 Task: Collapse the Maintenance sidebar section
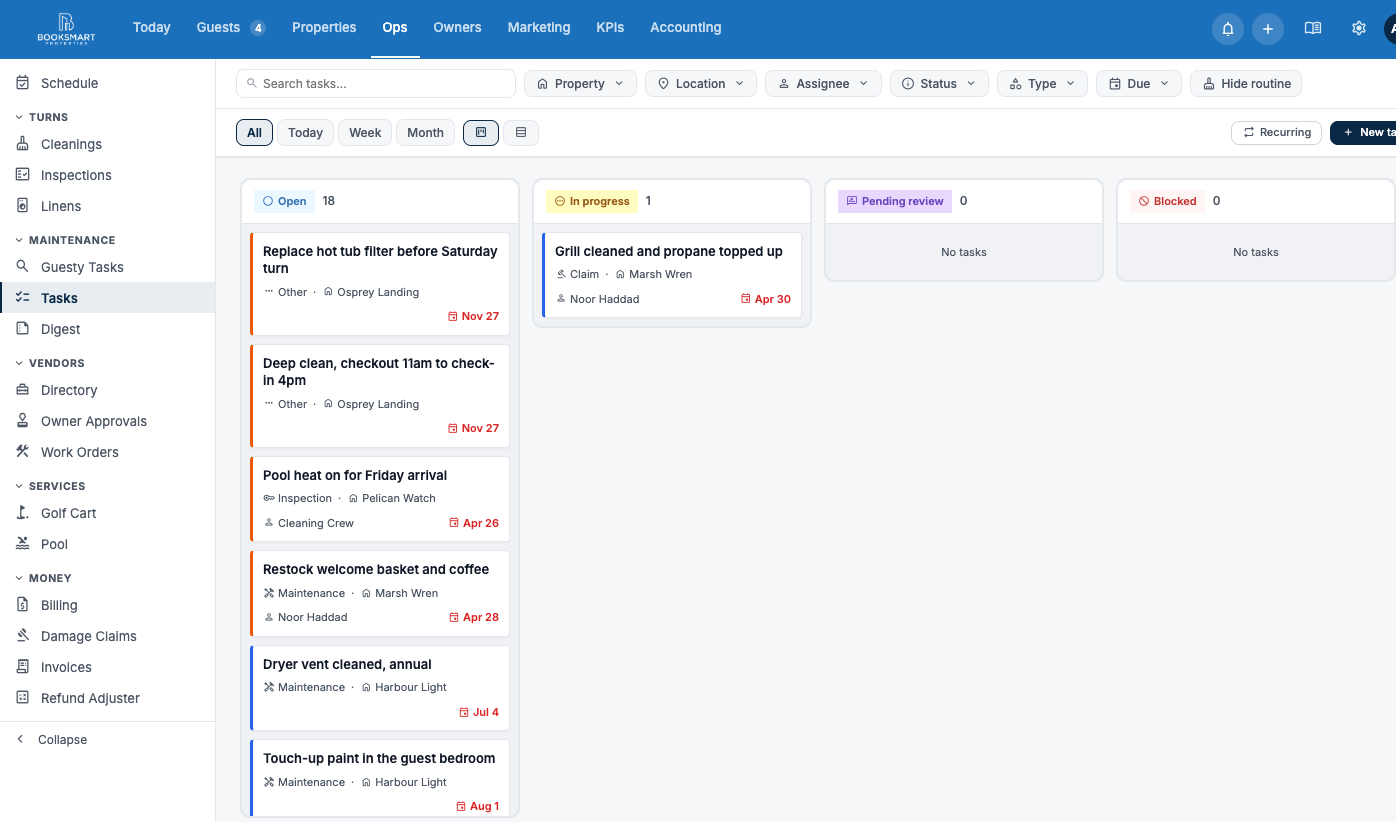65,240
